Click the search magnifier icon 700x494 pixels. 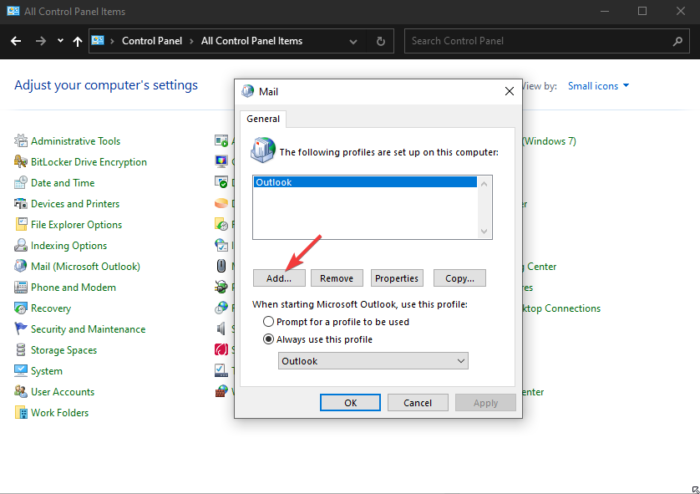click(678, 41)
